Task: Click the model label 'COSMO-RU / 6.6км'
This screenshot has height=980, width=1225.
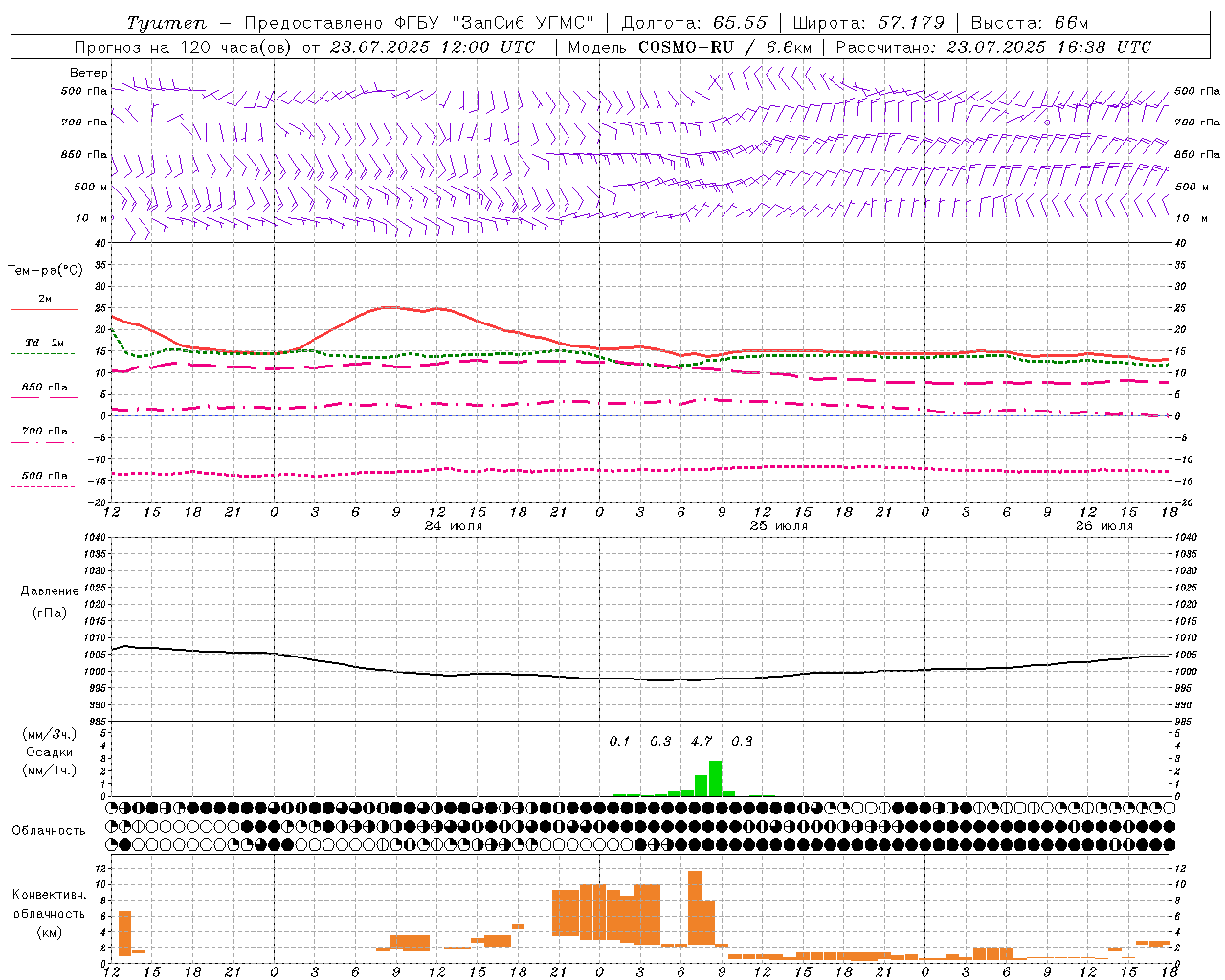Action: tap(724, 47)
